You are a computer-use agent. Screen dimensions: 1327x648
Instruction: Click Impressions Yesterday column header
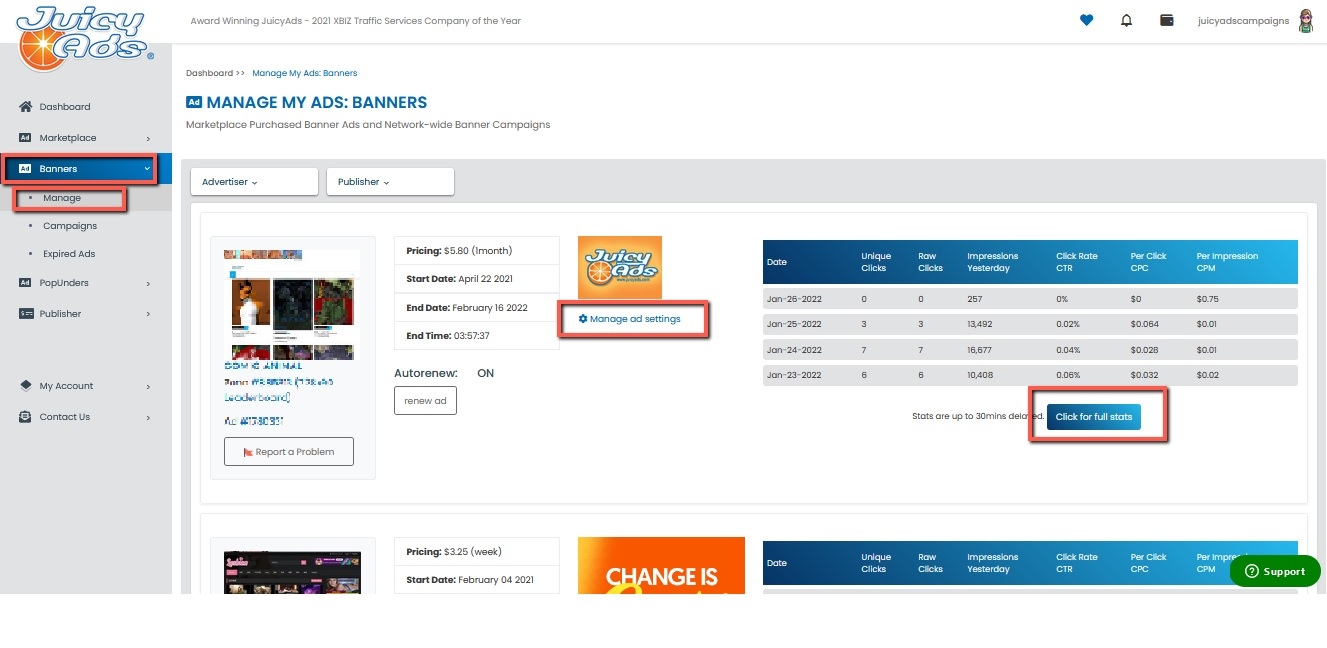coord(992,262)
